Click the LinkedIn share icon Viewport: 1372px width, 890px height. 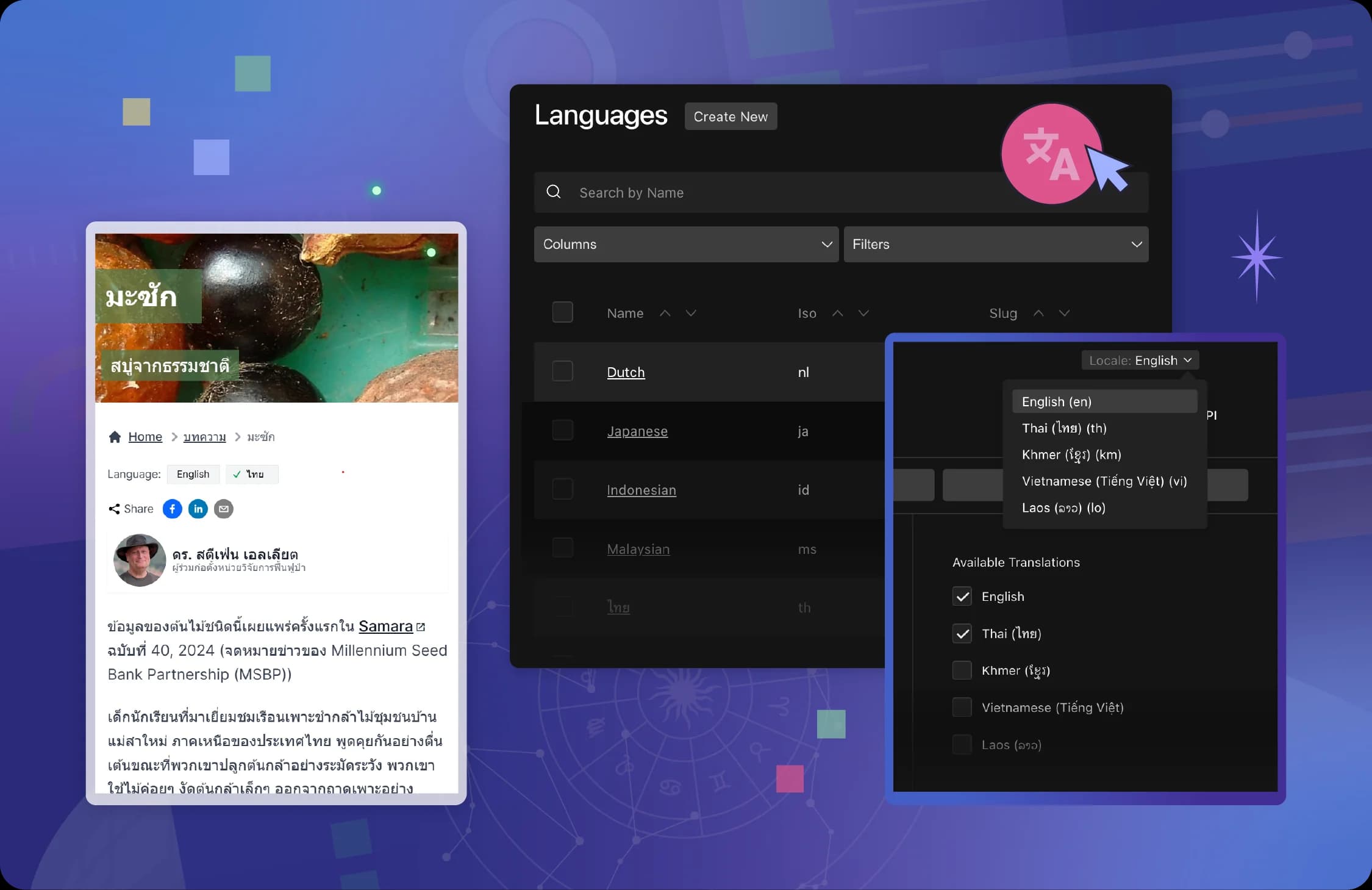[x=198, y=509]
